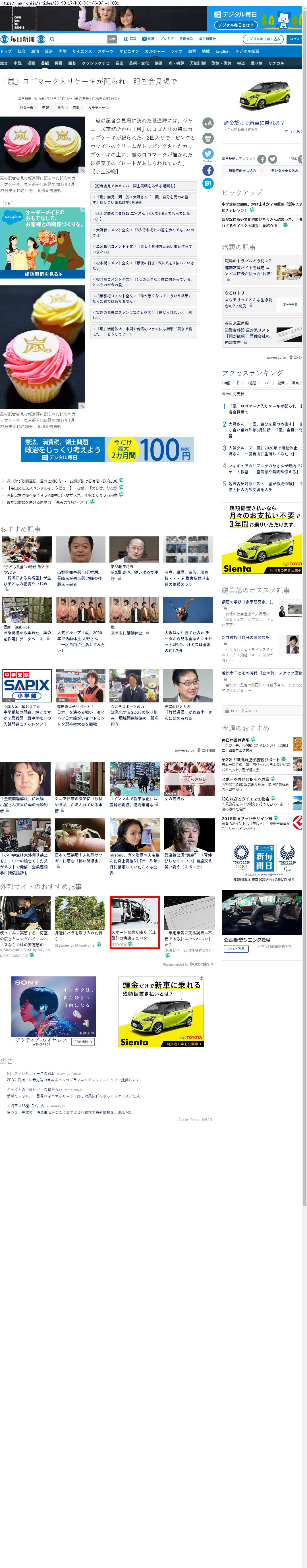This screenshot has height=1568, width=307.
Task: Open ranking item 5 辺野古反対派リスト
Action: 262,487
